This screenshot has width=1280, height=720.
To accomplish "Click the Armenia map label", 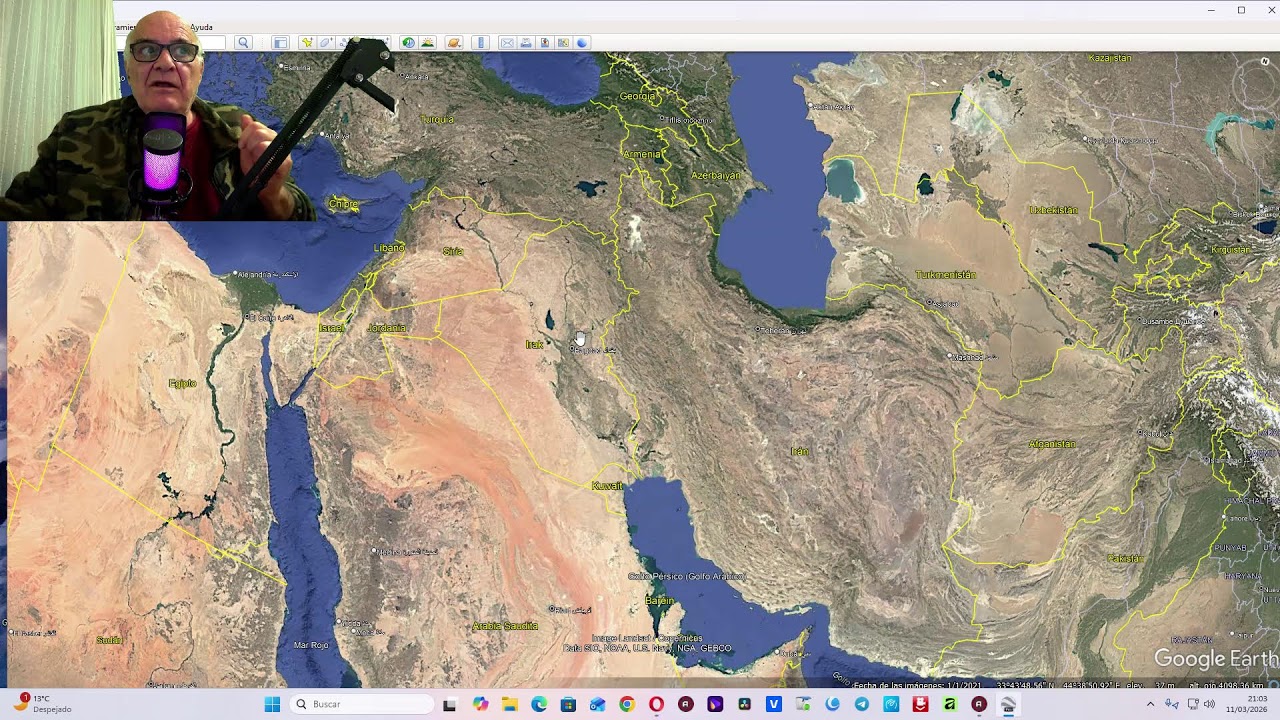I will (x=642, y=154).
